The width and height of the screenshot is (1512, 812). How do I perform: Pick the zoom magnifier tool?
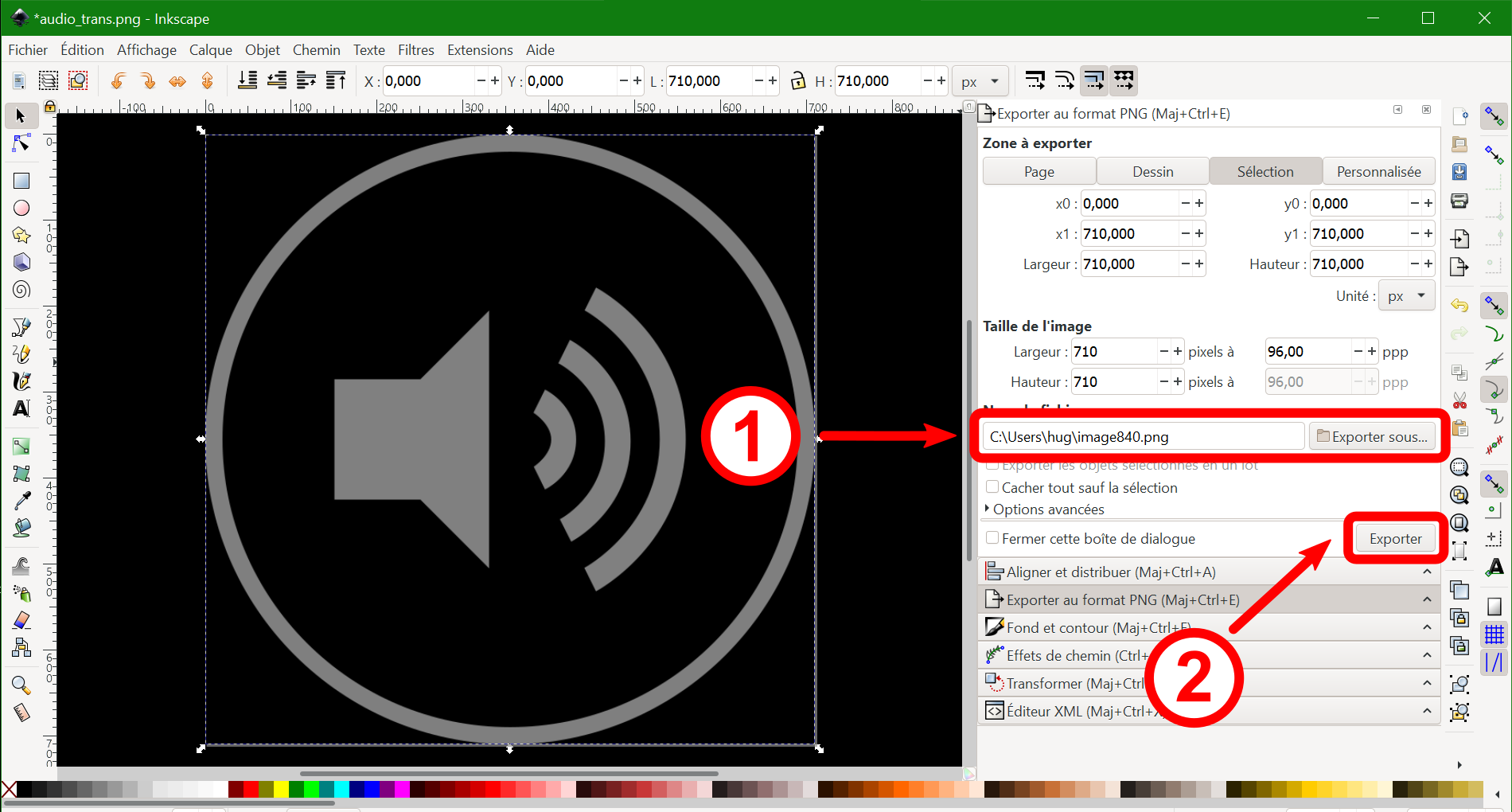pos(21,685)
